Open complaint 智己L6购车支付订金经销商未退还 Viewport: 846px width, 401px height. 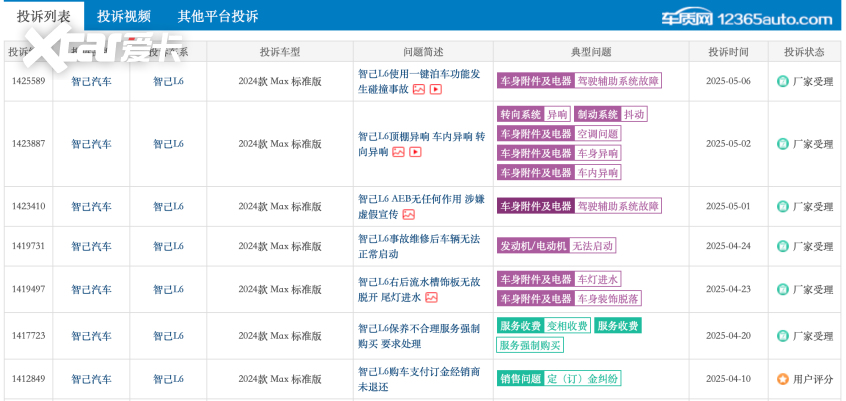coord(419,379)
